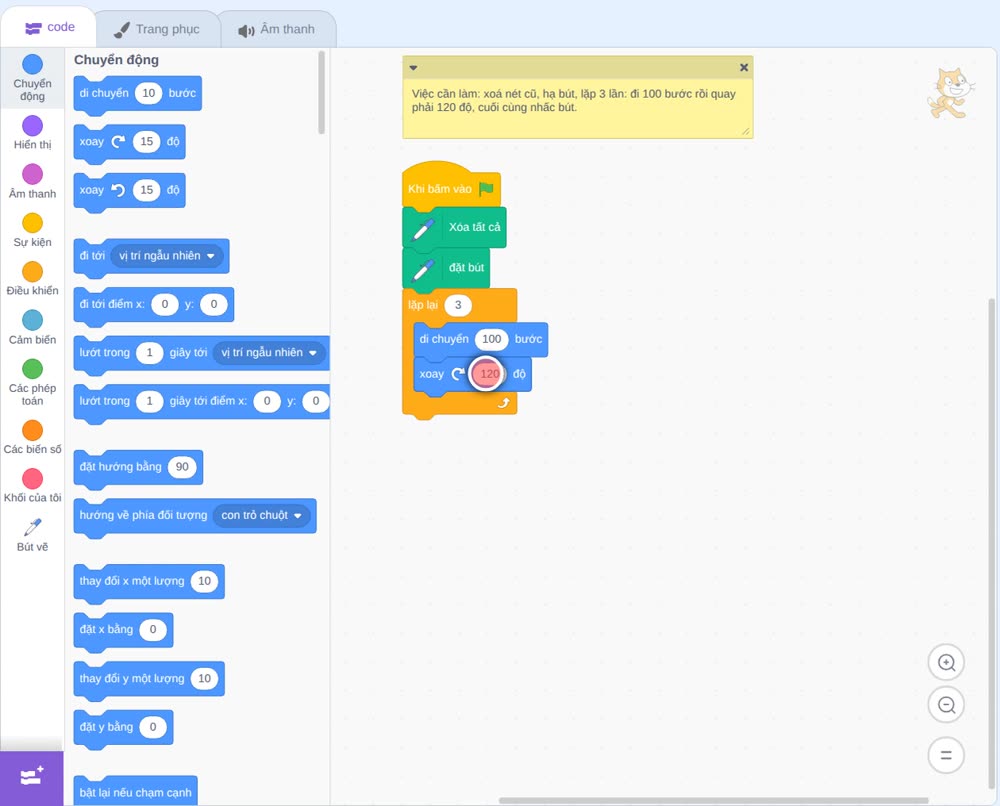Reset workspace zoom to default

click(946, 755)
